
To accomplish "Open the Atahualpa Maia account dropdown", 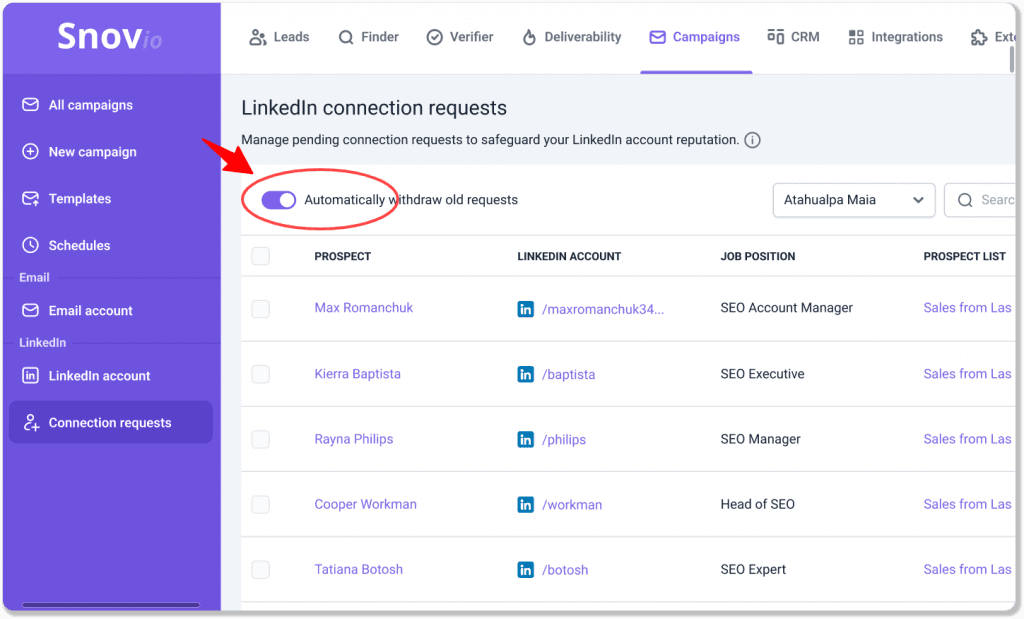I will 853,200.
